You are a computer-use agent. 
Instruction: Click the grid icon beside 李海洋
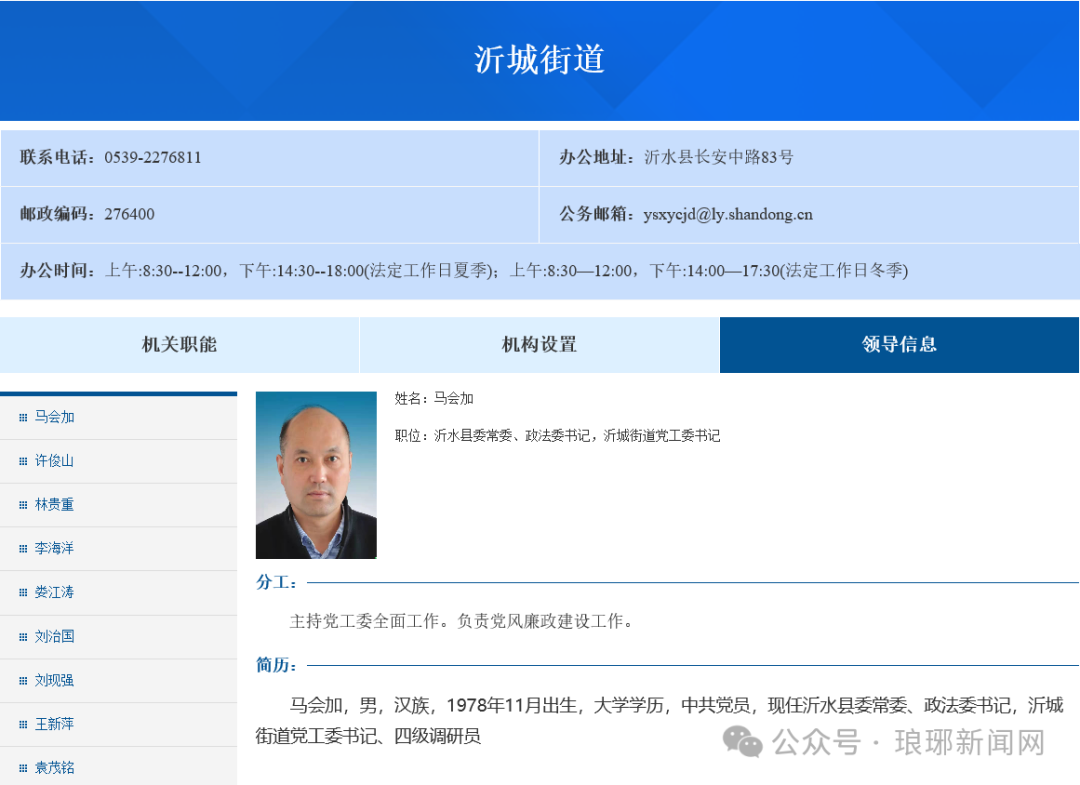[x=23, y=549]
